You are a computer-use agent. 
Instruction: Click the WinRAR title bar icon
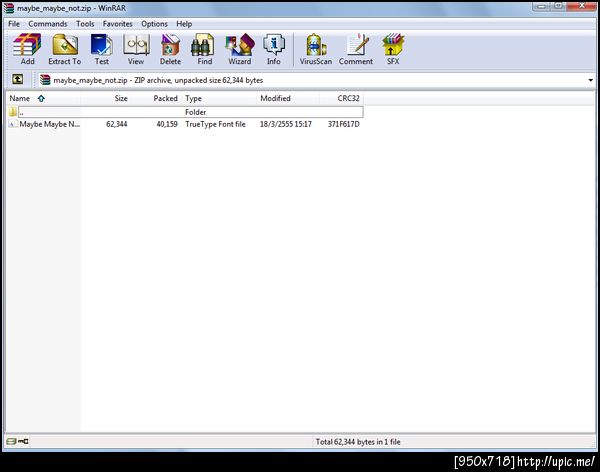click(9, 8)
